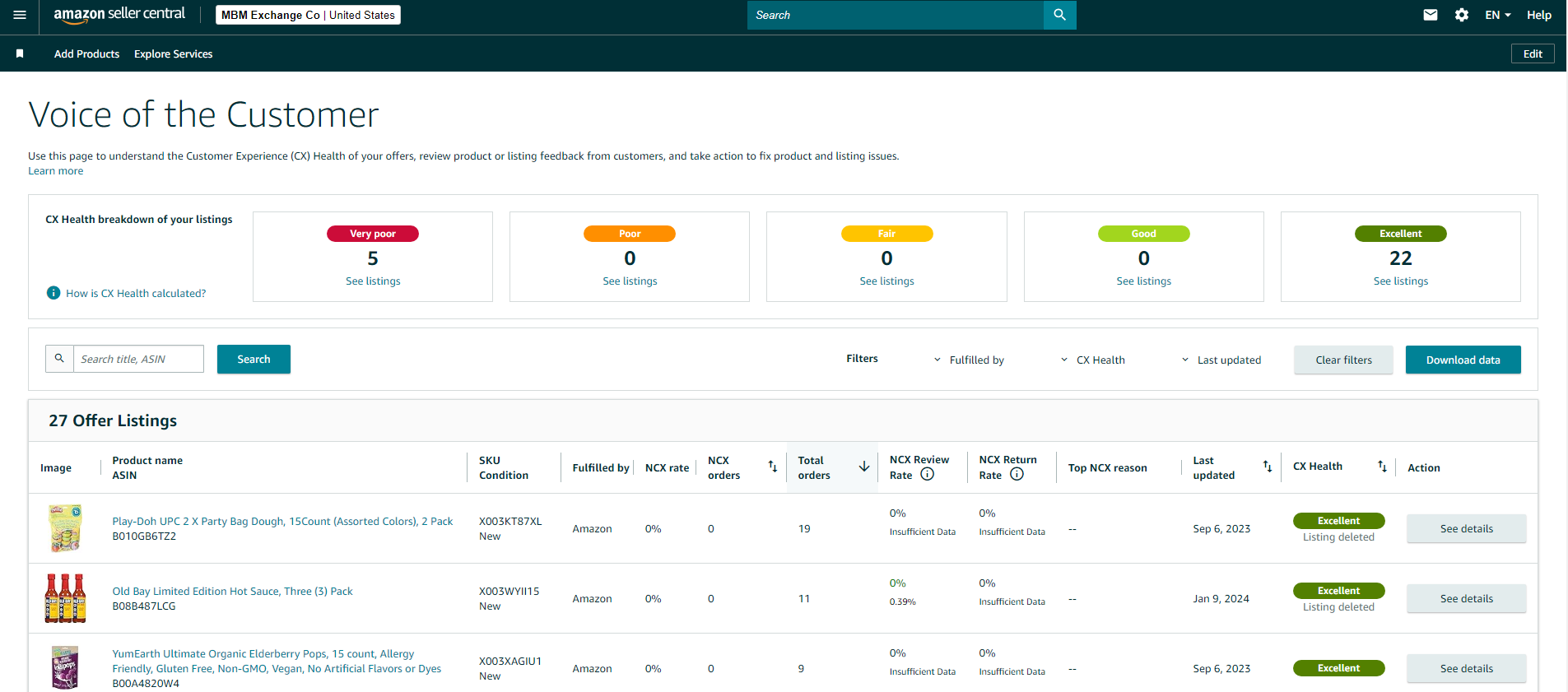The image size is (1568, 692).
Task: Click ASIN B08B487LCG text
Action: [x=144, y=606]
